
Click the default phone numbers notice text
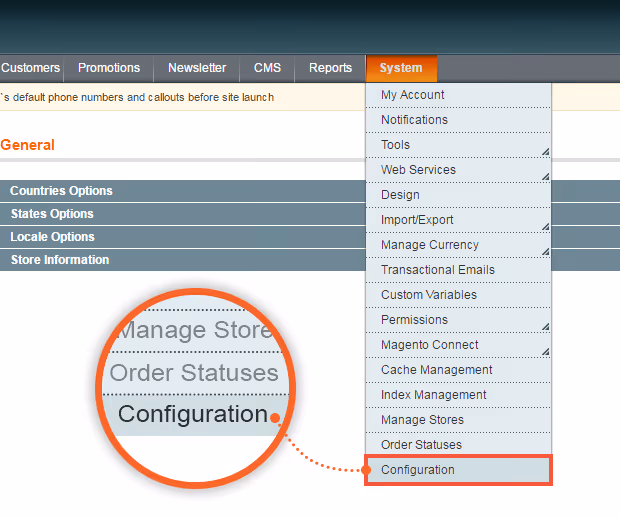(x=137, y=97)
